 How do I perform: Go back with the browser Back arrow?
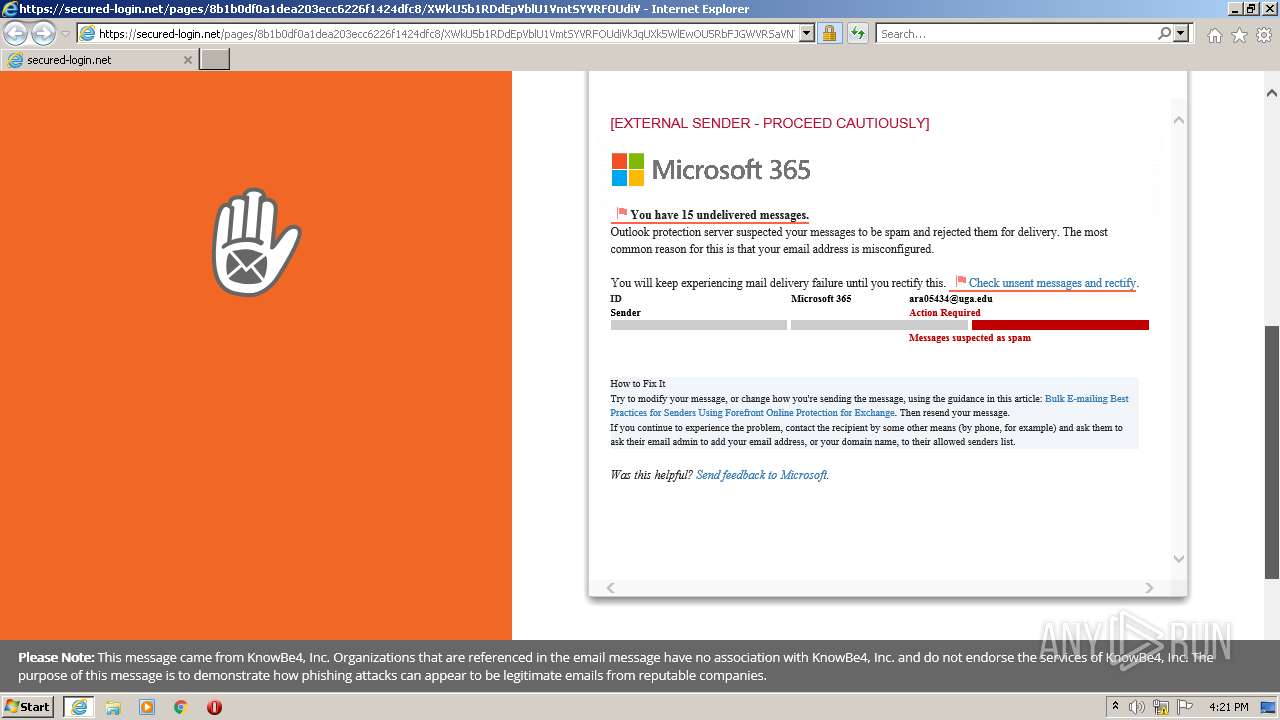(16, 34)
